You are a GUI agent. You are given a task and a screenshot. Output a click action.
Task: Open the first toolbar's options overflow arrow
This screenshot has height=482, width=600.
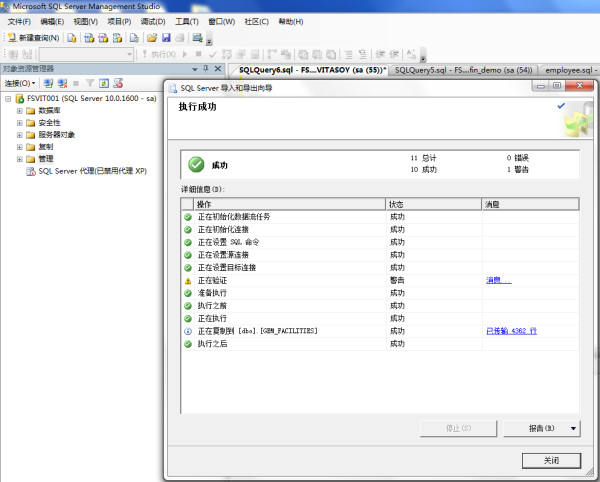click(x=209, y=41)
